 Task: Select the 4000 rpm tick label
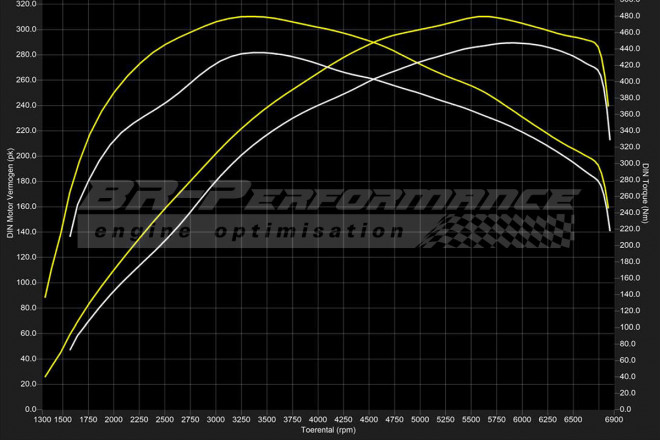click(317, 420)
